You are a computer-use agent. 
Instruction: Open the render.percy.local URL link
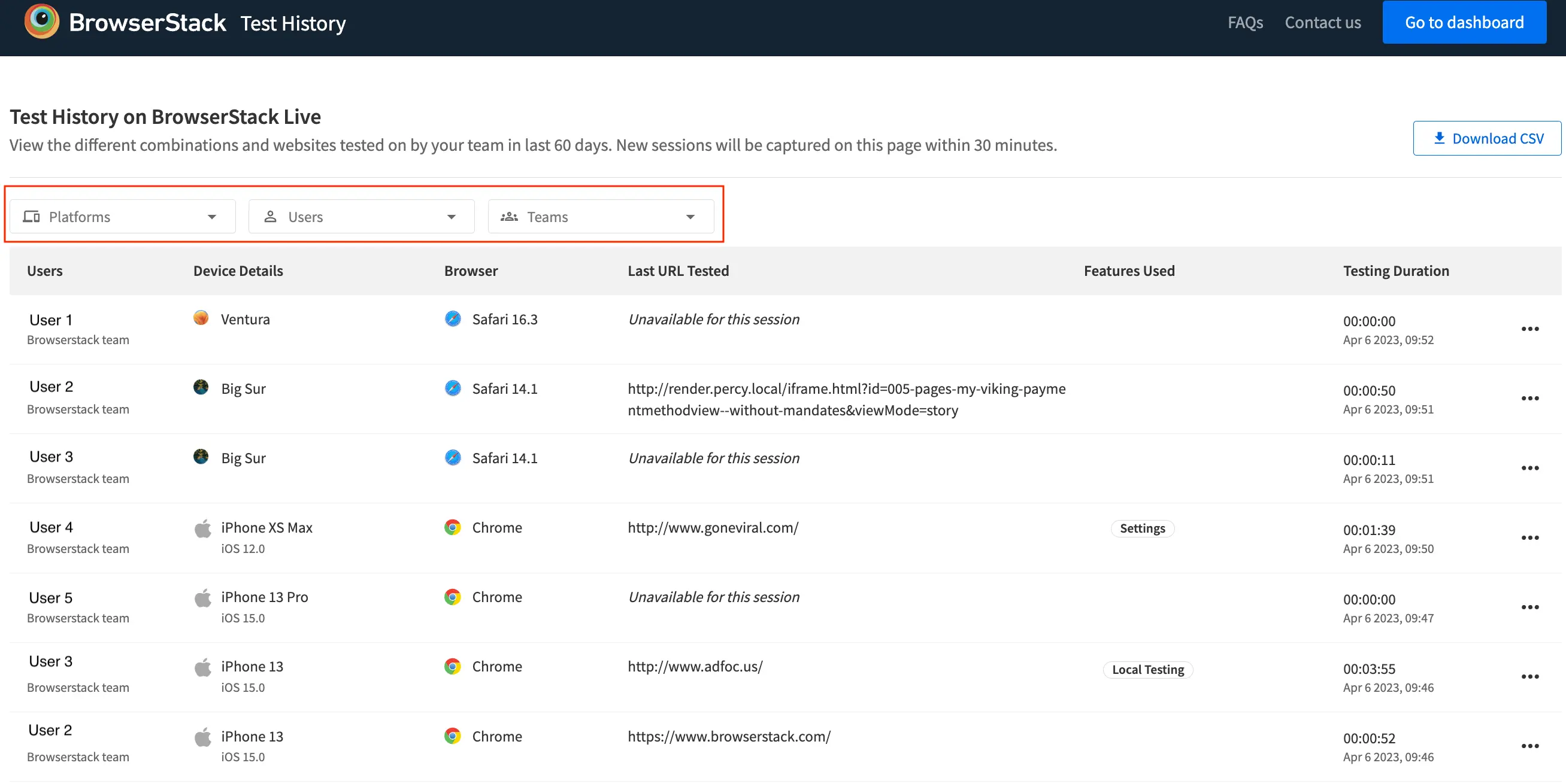846,399
